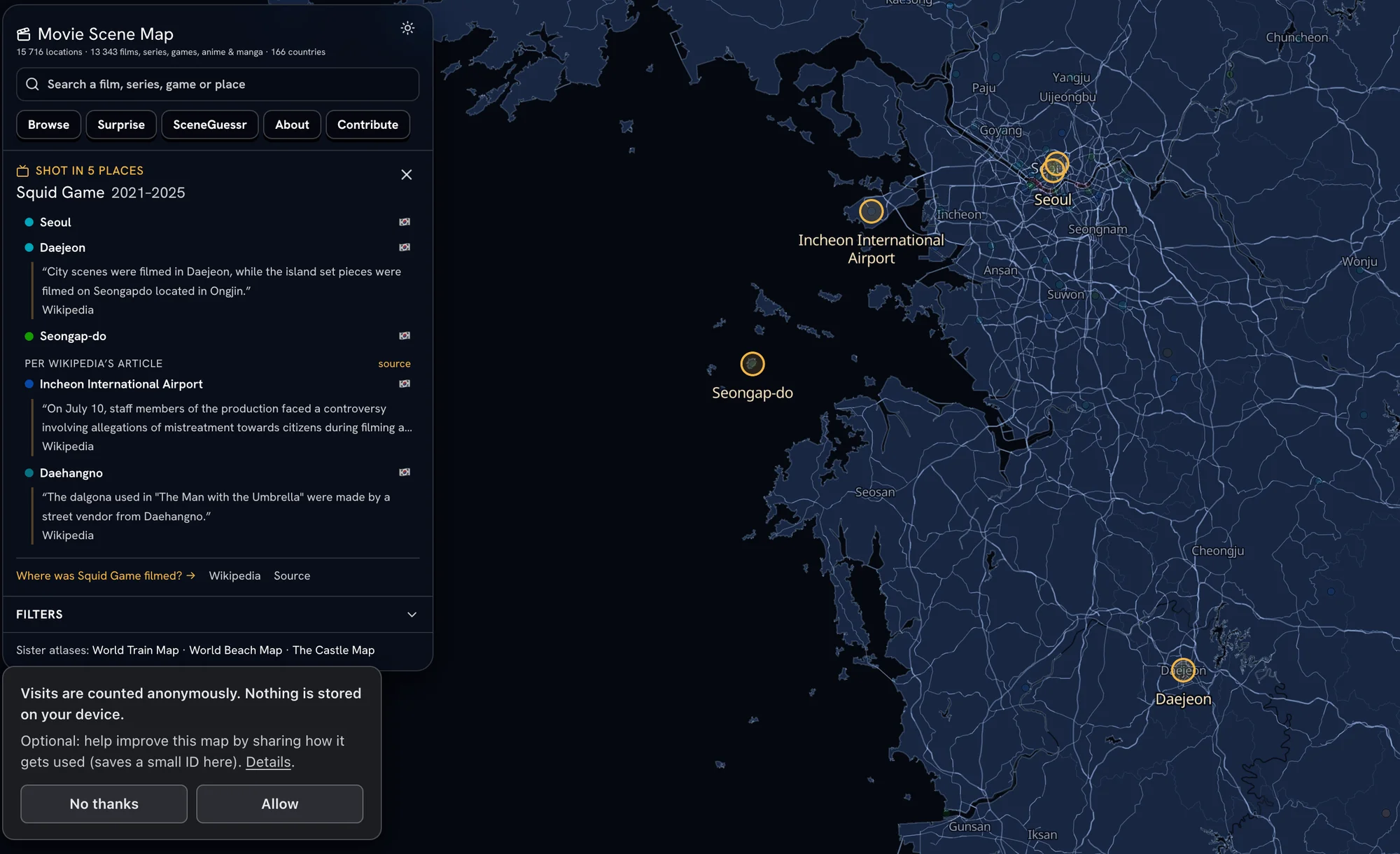
Task: Click the Wonju city label on map
Action: pyautogui.click(x=1359, y=261)
